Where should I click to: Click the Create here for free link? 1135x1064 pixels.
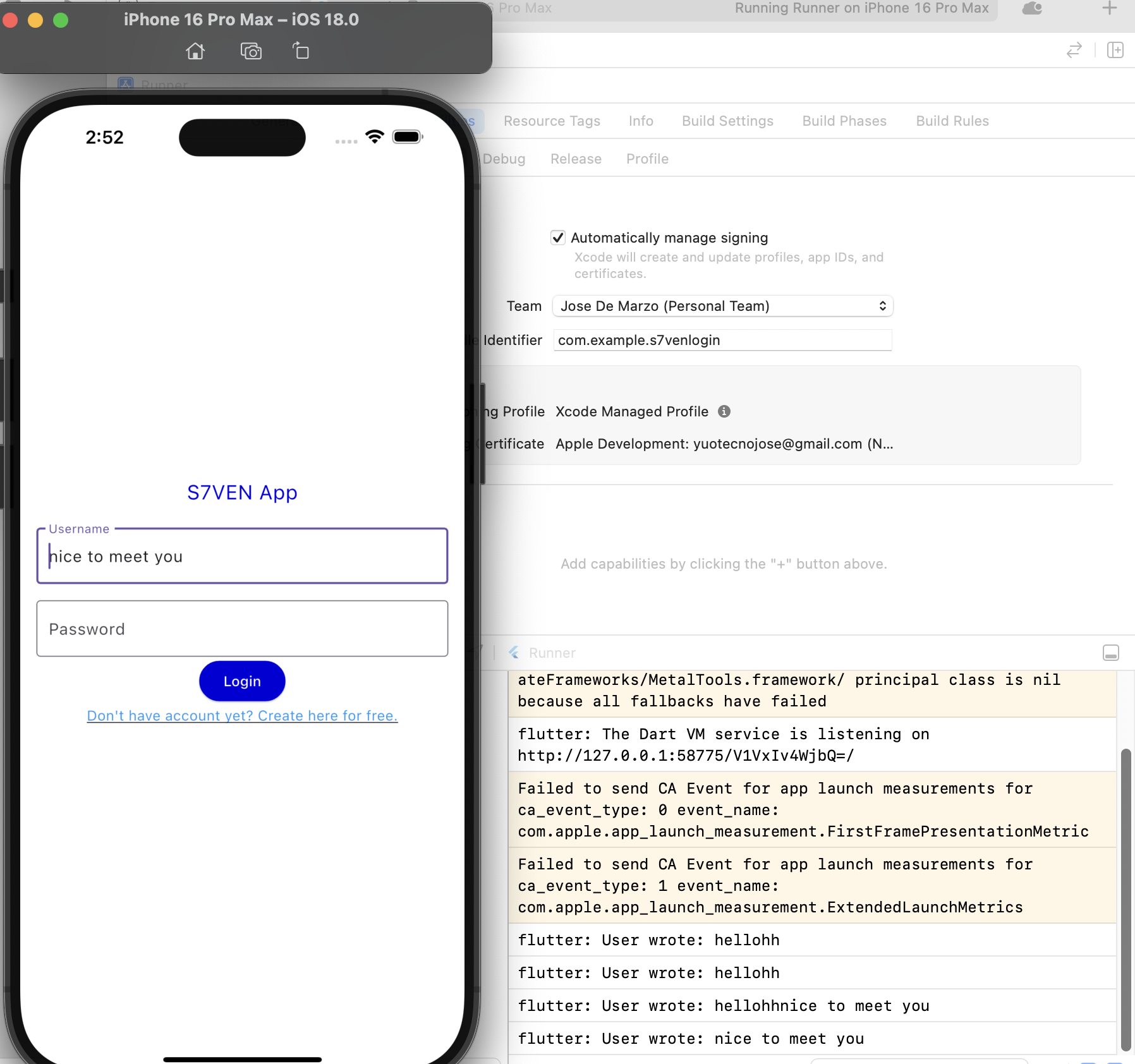(x=242, y=716)
